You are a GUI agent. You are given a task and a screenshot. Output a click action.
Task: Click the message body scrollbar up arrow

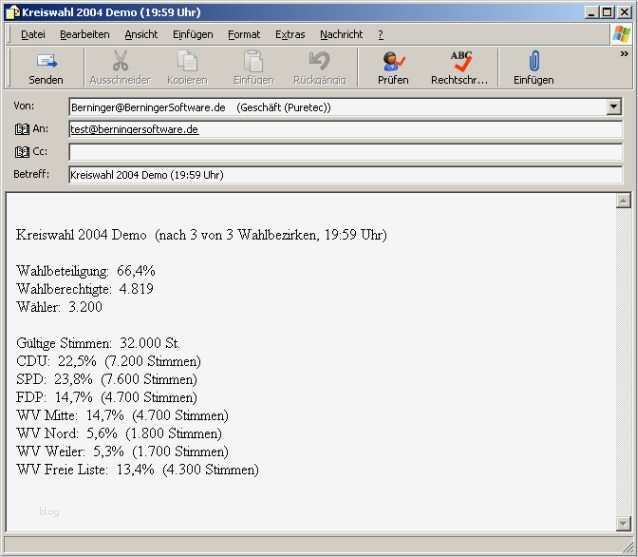pyautogui.click(x=623, y=201)
